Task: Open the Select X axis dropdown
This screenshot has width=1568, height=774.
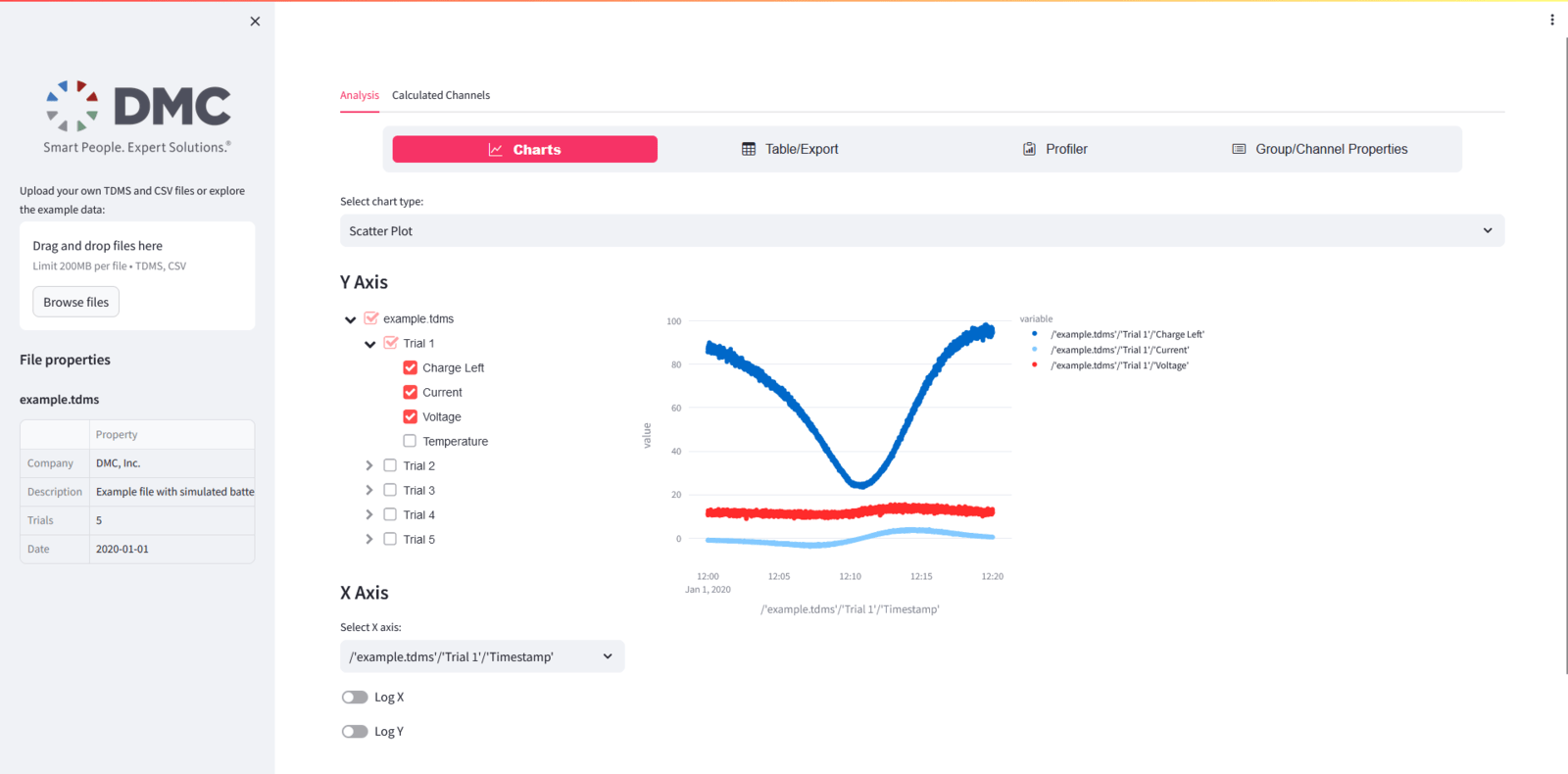Action: pyautogui.click(x=481, y=656)
